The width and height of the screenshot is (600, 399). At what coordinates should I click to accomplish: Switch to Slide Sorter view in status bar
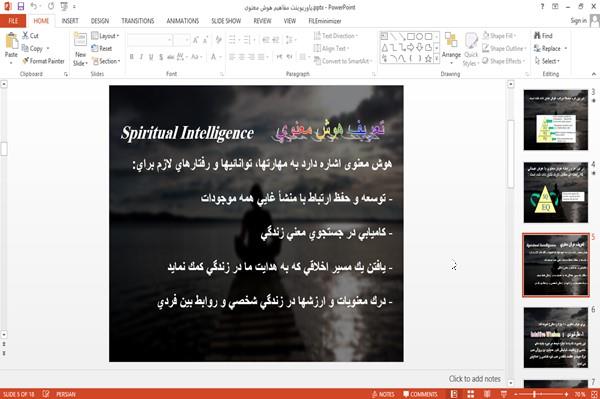[x=471, y=394]
